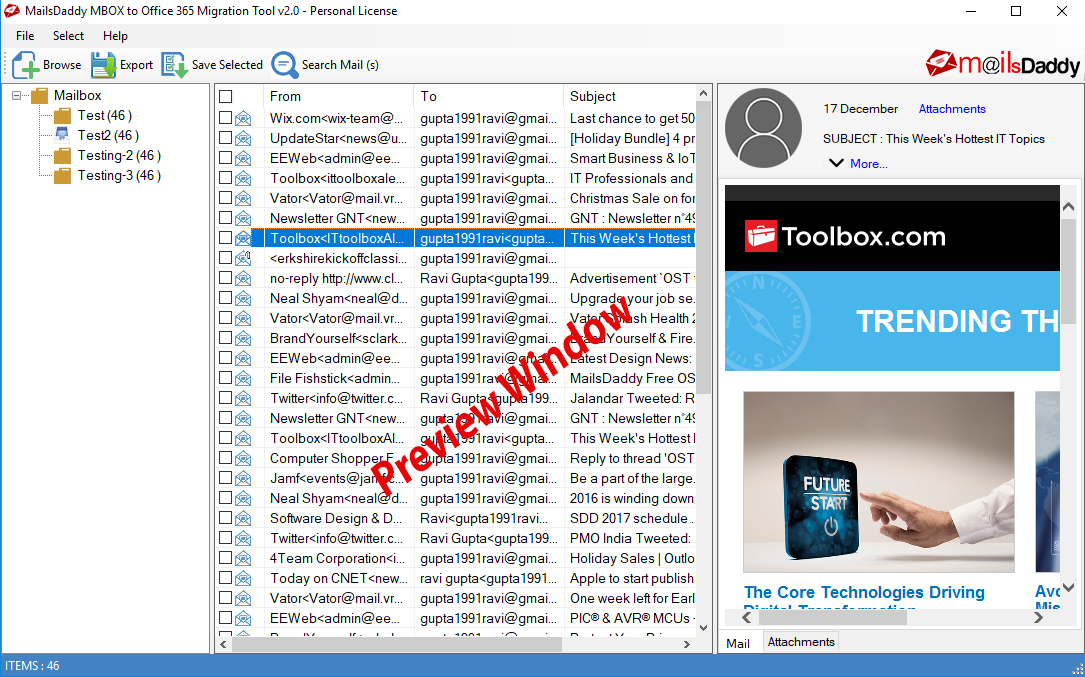
Task: Check the Computer Shopper mail checkbox
Action: coord(226,458)
